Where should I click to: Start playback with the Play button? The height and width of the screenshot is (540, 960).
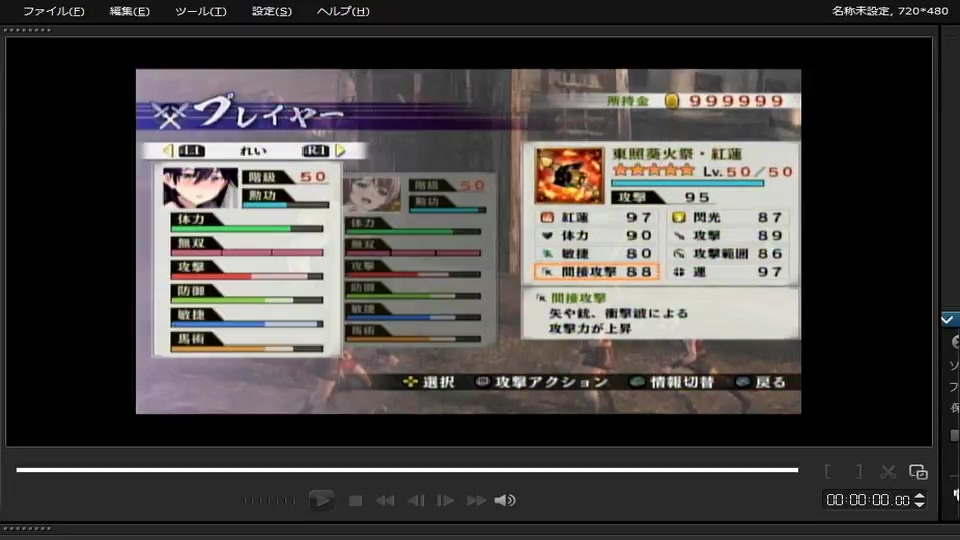[321, 500]
